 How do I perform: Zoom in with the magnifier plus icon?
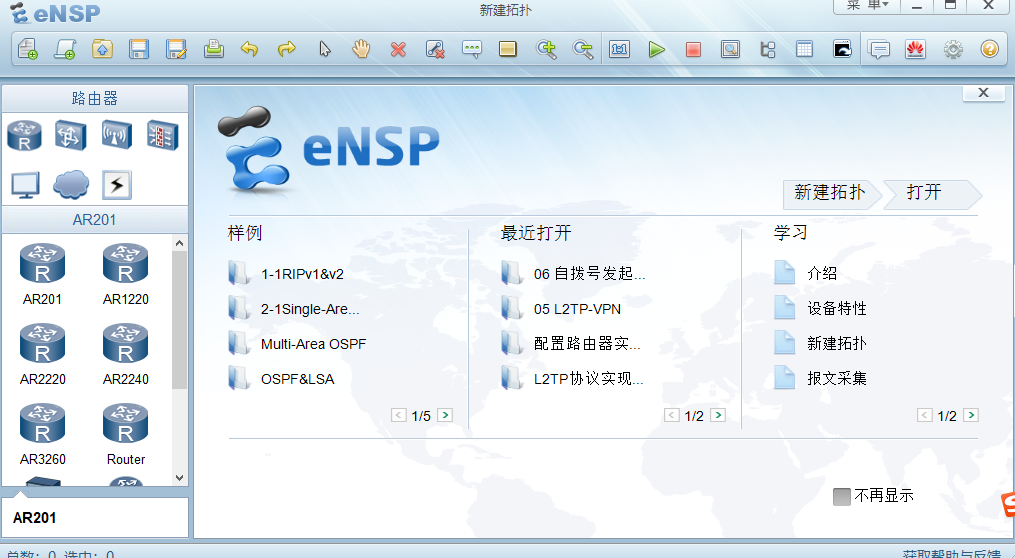point(546,49)
